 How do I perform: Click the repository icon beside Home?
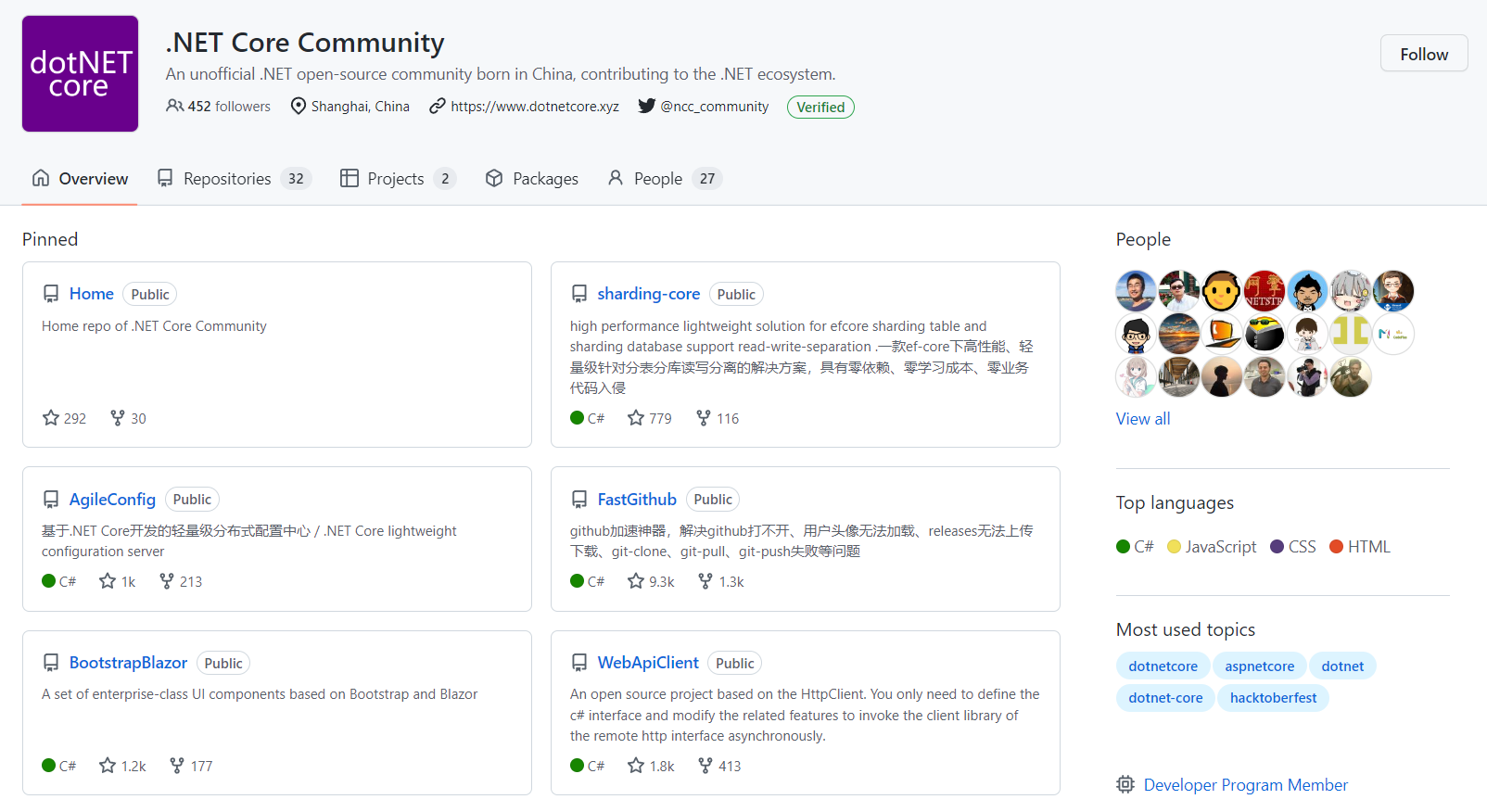(51, 294)
